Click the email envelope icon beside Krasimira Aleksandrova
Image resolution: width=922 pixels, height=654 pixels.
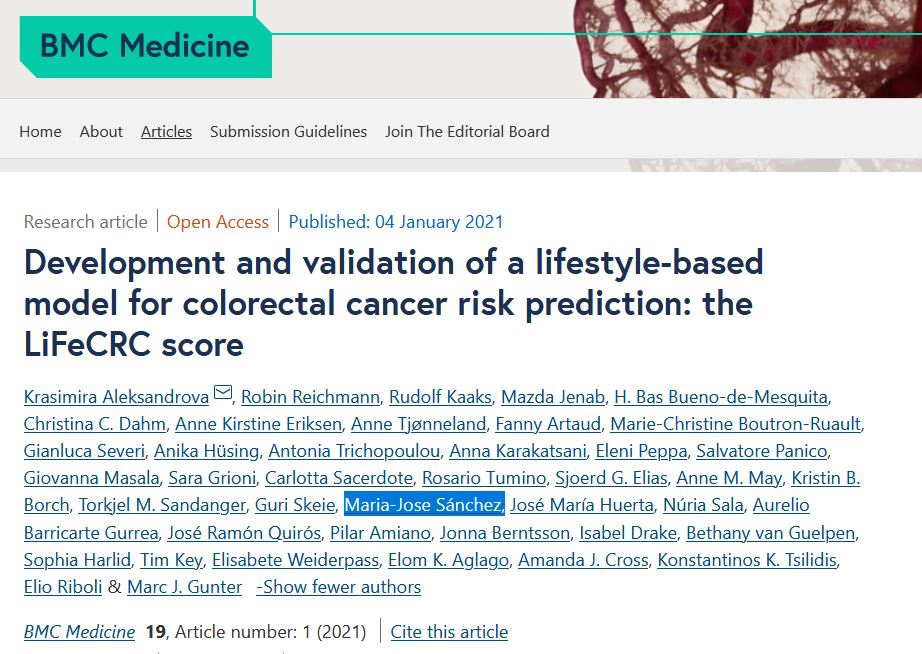[x=222, y=394]
